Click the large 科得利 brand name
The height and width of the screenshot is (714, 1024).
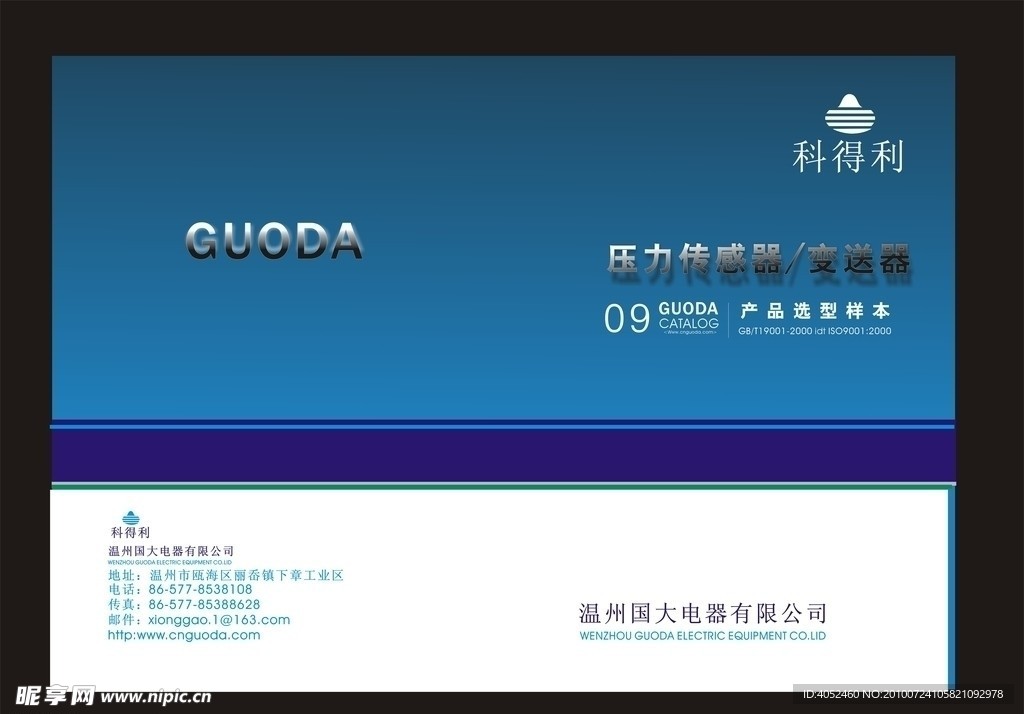click(848, 157)
